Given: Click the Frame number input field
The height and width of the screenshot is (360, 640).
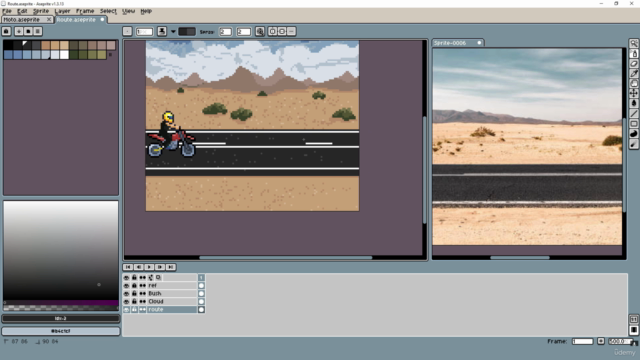Looking at the screenshot, I should point(582,341).
